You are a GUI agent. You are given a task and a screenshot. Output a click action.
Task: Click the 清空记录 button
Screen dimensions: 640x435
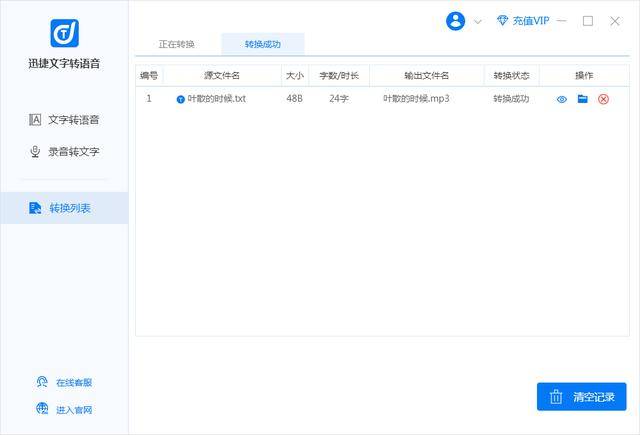coord(582,397)
